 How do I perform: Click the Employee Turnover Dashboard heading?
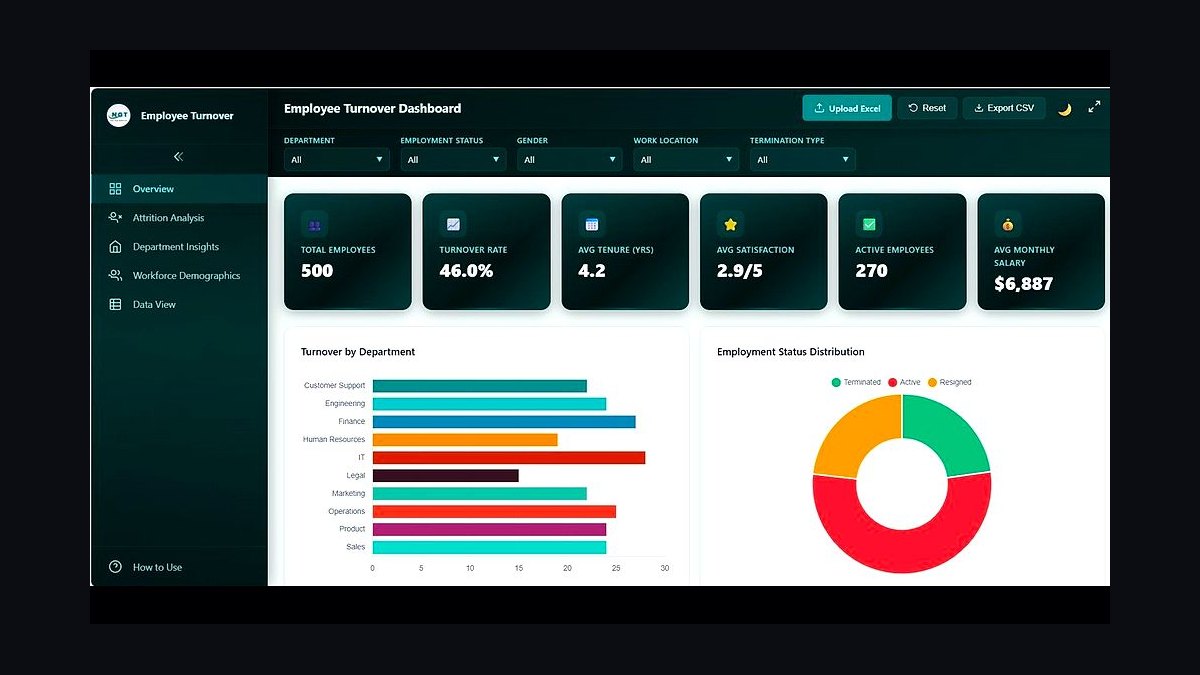[373, 108]
